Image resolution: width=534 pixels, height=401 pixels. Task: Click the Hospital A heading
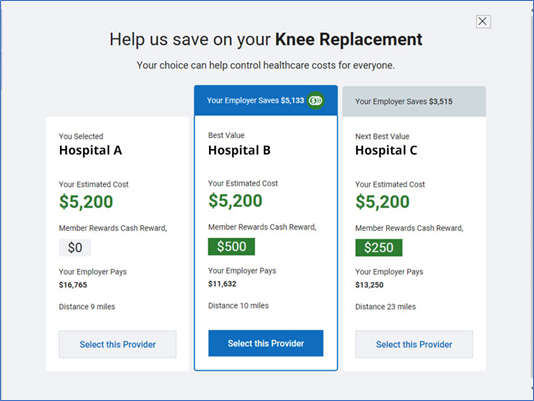tap(90, 150)
